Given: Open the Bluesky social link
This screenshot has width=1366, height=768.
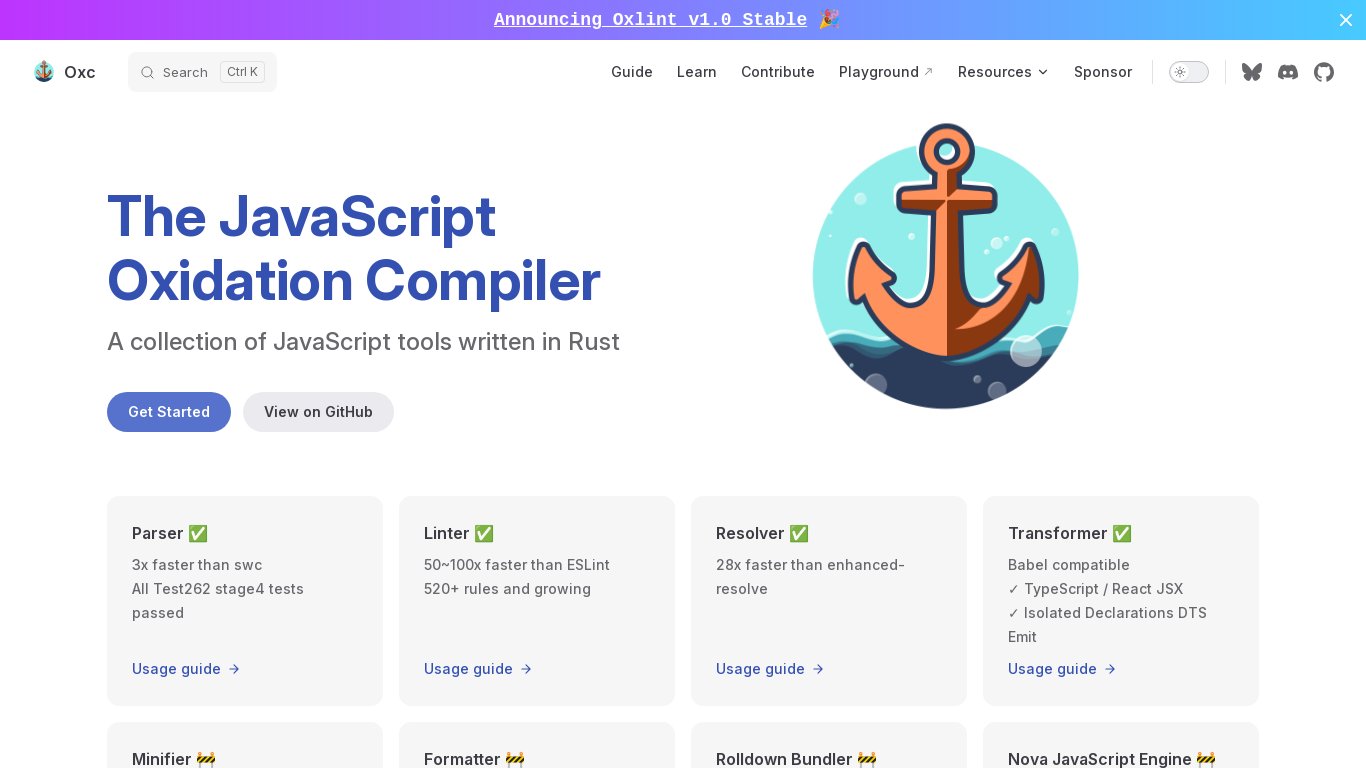Looking at the screenshot, I should tap(1252, 72).
